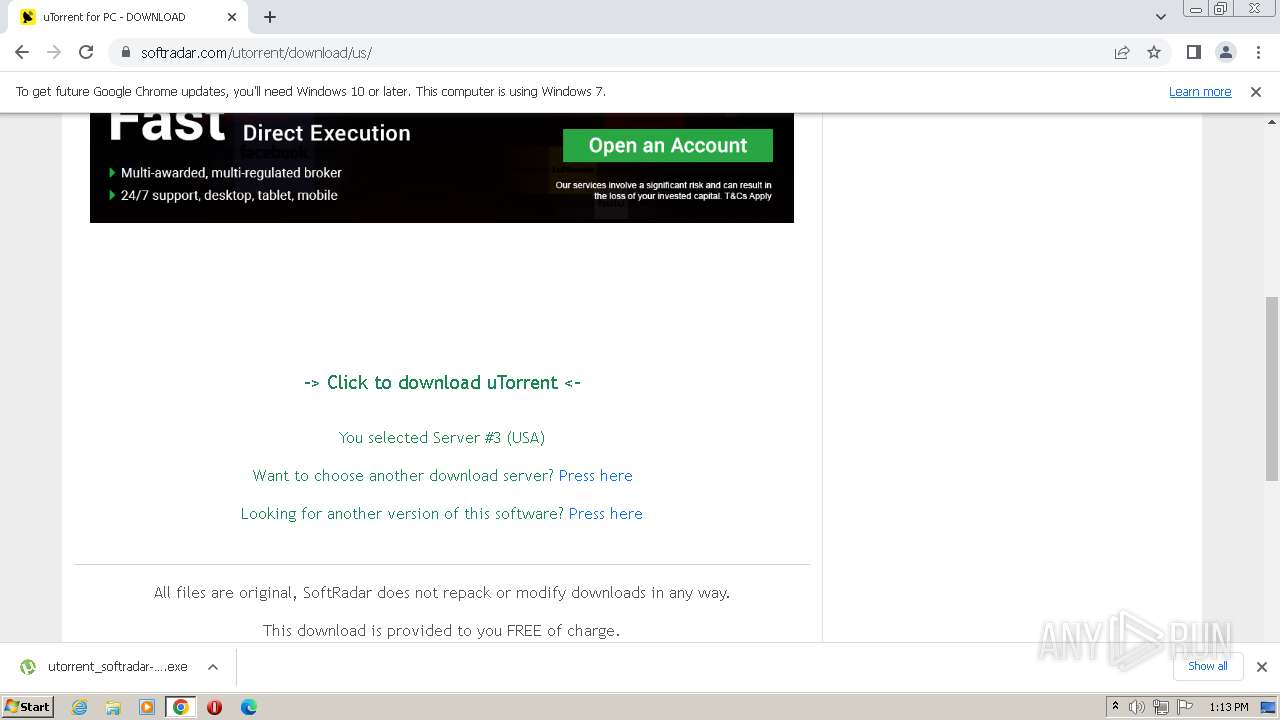This screenshot has height=720, width=1280.
Task: Switch to Chrome taskbar icon
Action: pos(181,707)
